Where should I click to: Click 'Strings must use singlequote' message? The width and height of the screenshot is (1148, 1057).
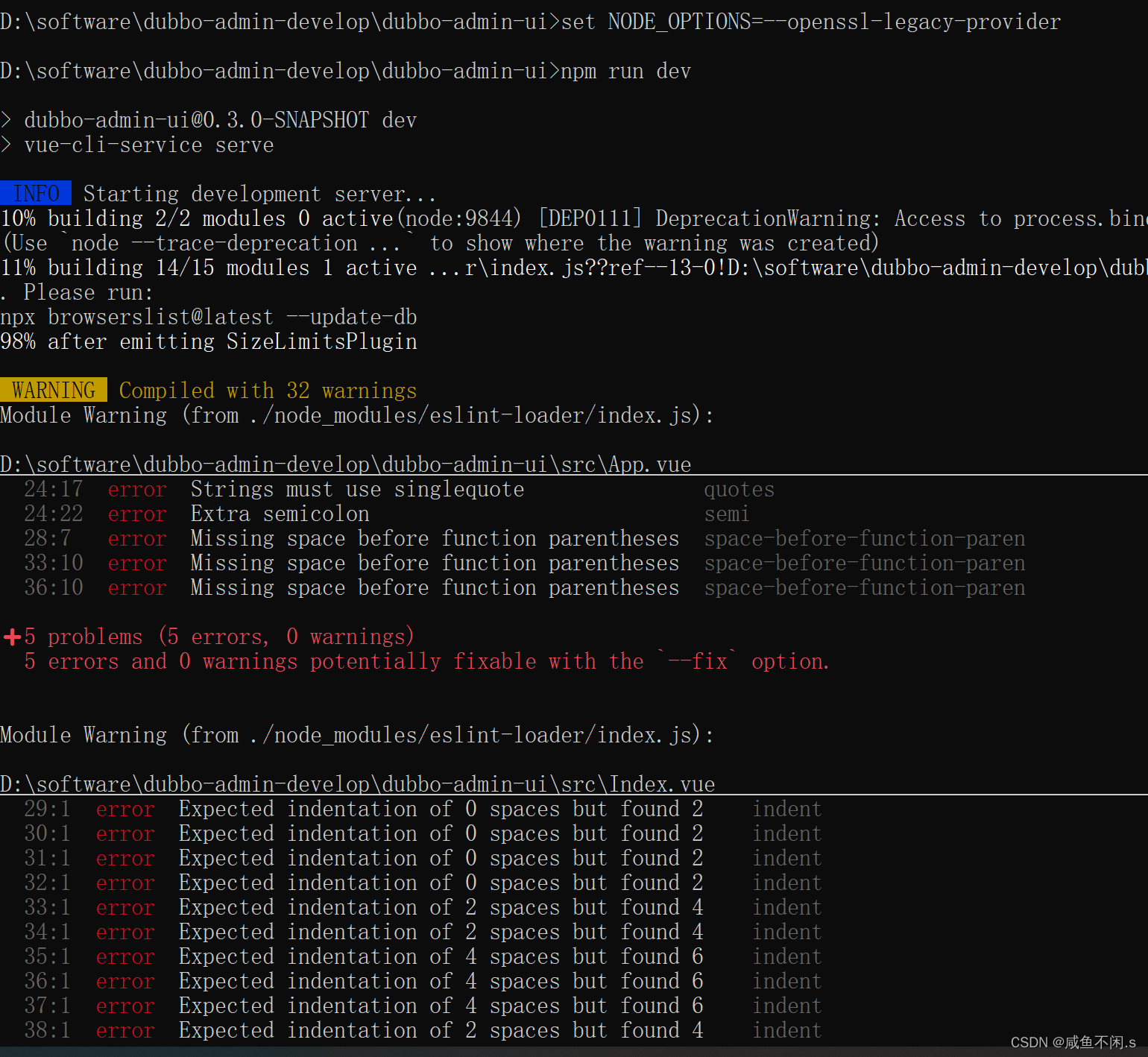(358, 489)
